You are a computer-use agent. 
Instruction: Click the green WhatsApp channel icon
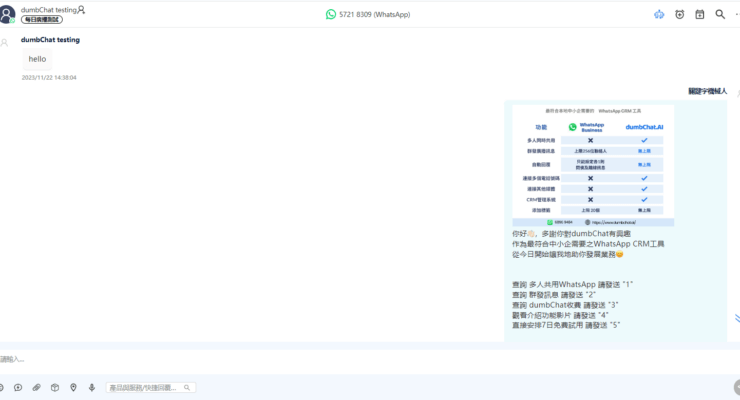click(331, 15)
